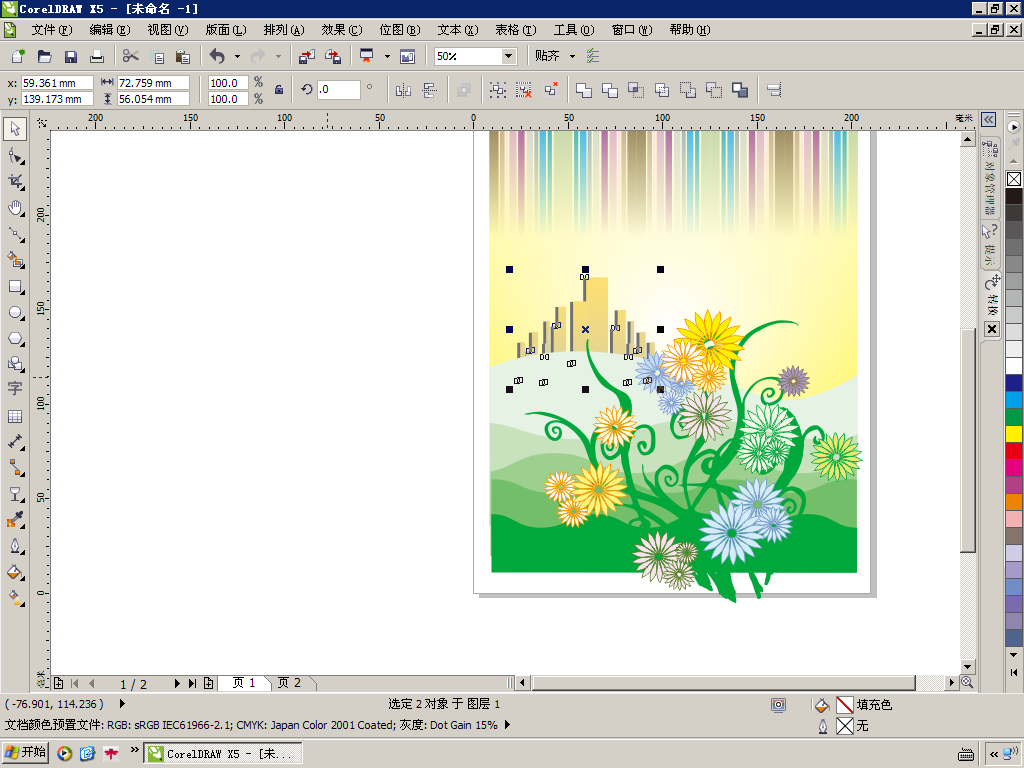Select the Rectangle tool
Viewport: 1024px width, 768px height.
pyautogui.click(x=15, y=286)
